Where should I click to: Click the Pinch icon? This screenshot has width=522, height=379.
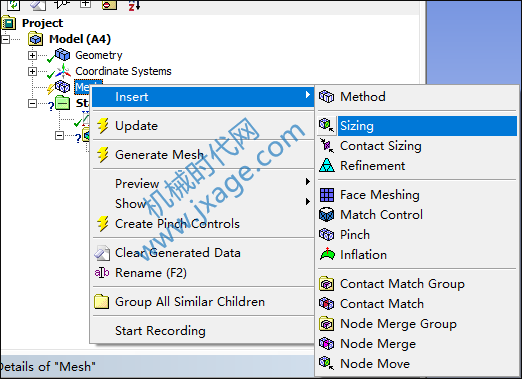(x=327, y=235)
